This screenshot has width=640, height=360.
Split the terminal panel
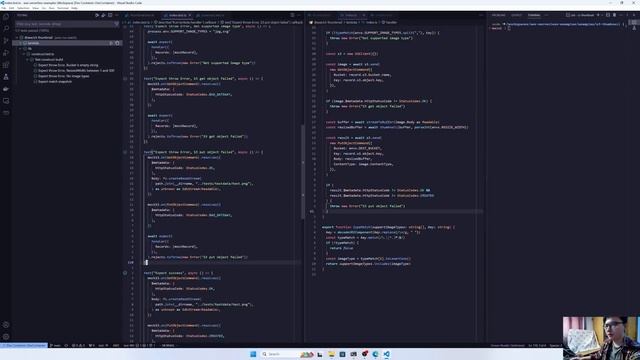tap(608, 15)
